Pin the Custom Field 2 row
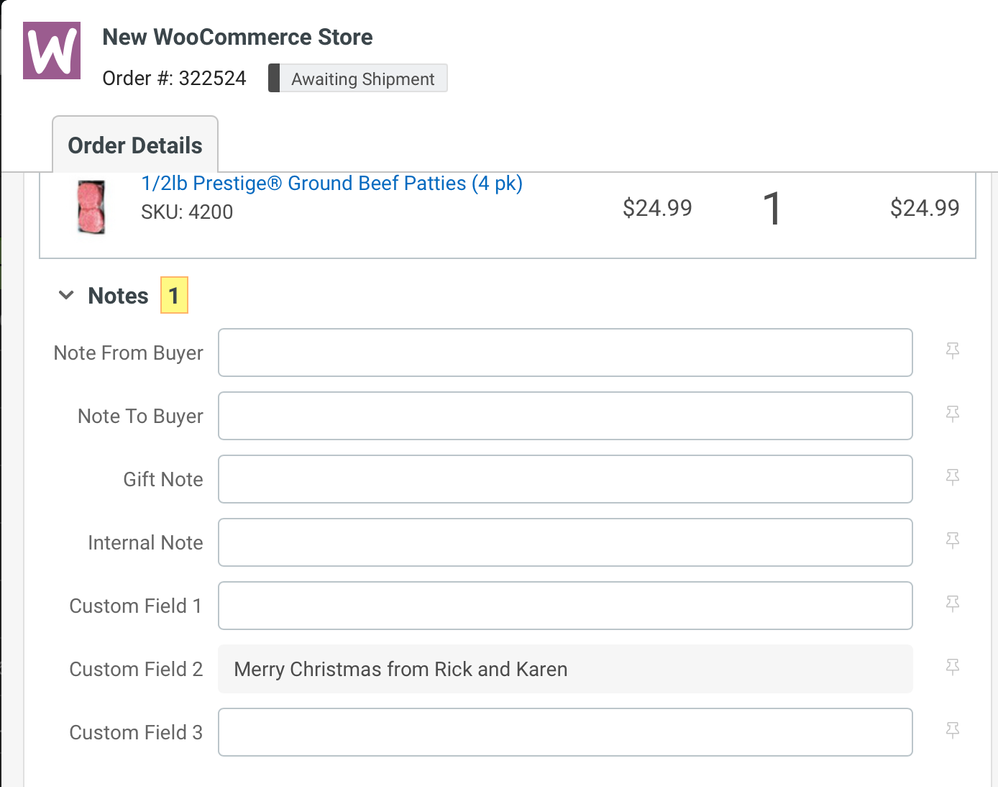Screen dimensions: 998x787 coord(952,667)
